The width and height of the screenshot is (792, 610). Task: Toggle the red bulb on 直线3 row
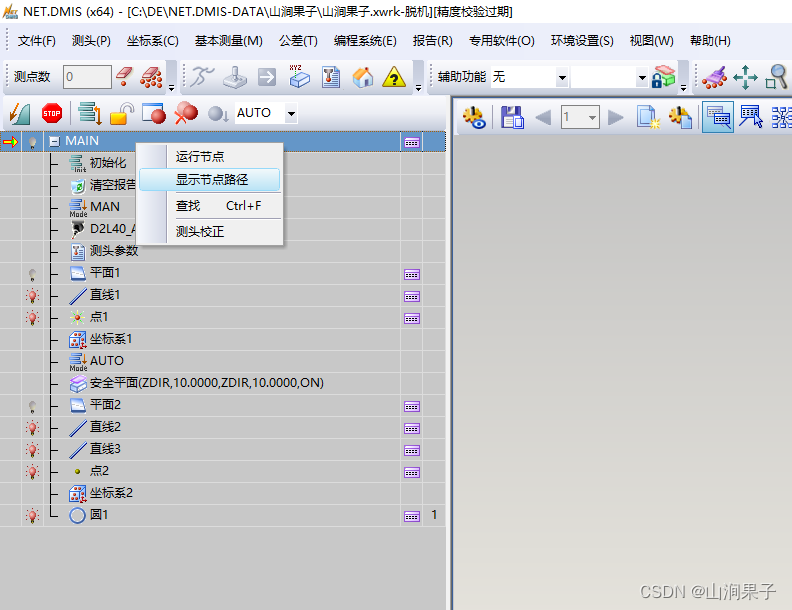pyautogui.click(x=32, y=450)
